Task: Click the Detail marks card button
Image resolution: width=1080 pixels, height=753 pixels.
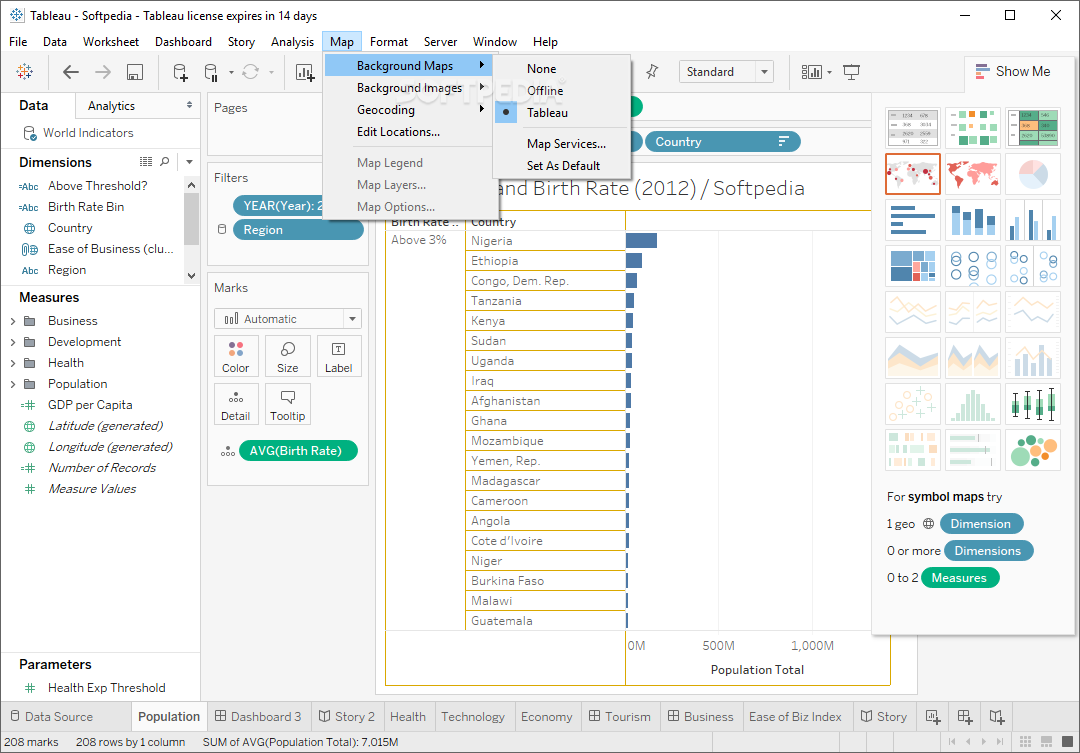Action: click(x=236, y=404)
